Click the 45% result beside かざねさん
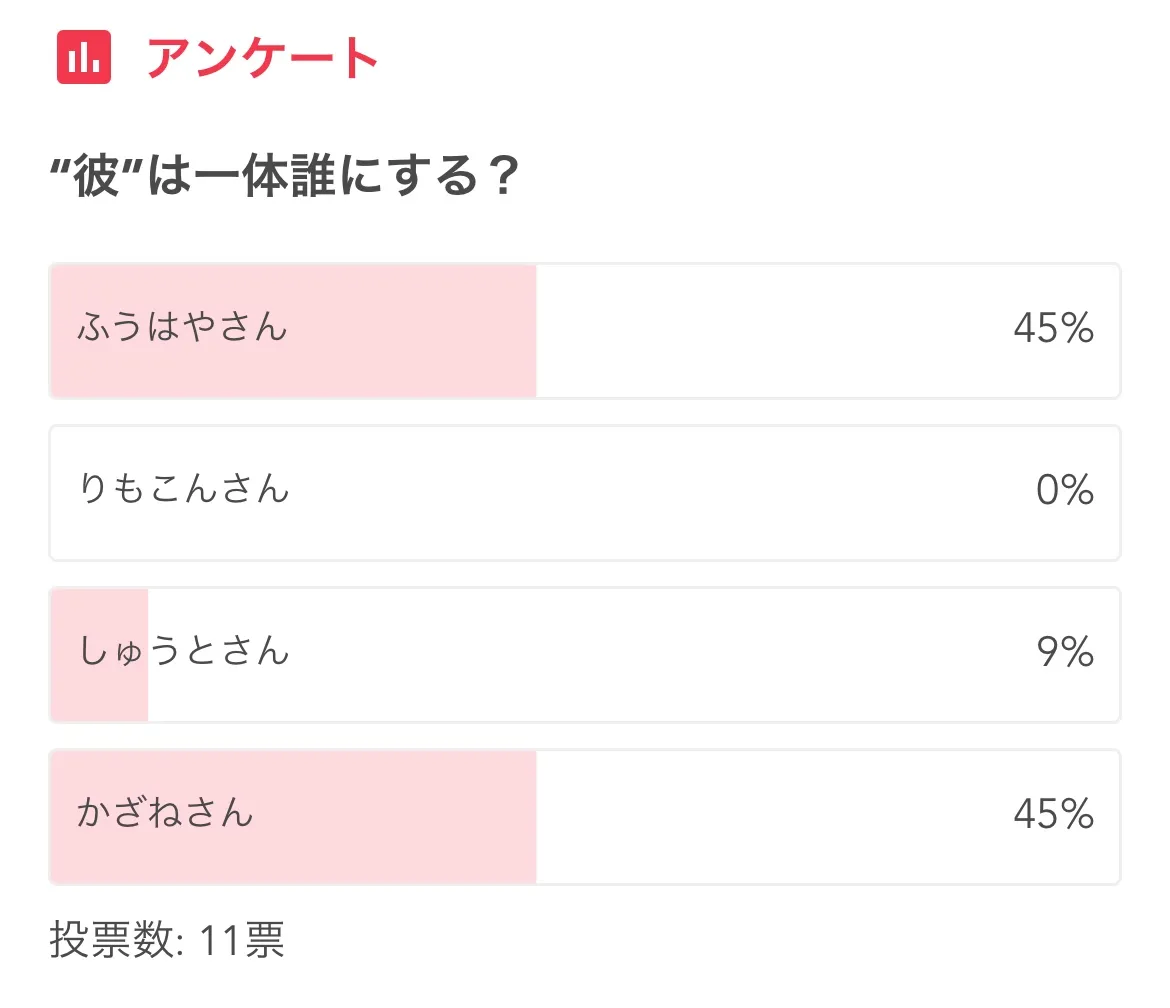This screenshot has height=1008, width=1170. (1053, 814)
